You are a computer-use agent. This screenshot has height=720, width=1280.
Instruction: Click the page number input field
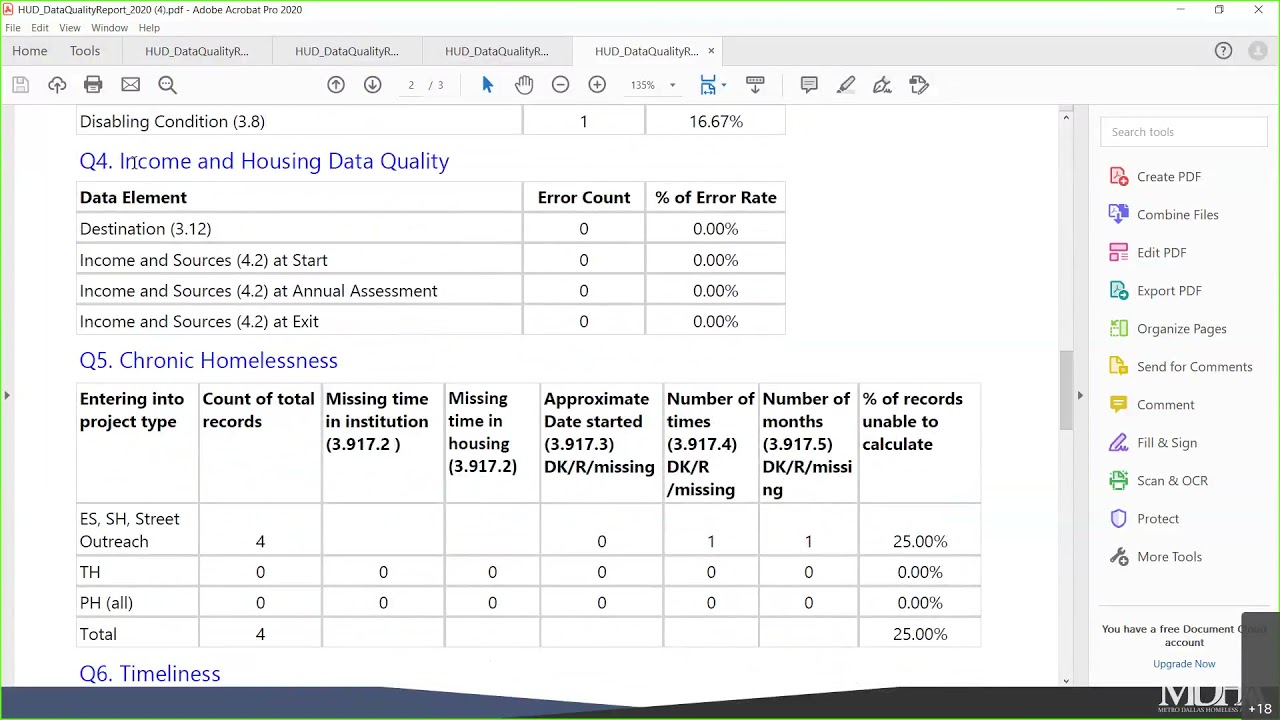[x=411, y=85]
